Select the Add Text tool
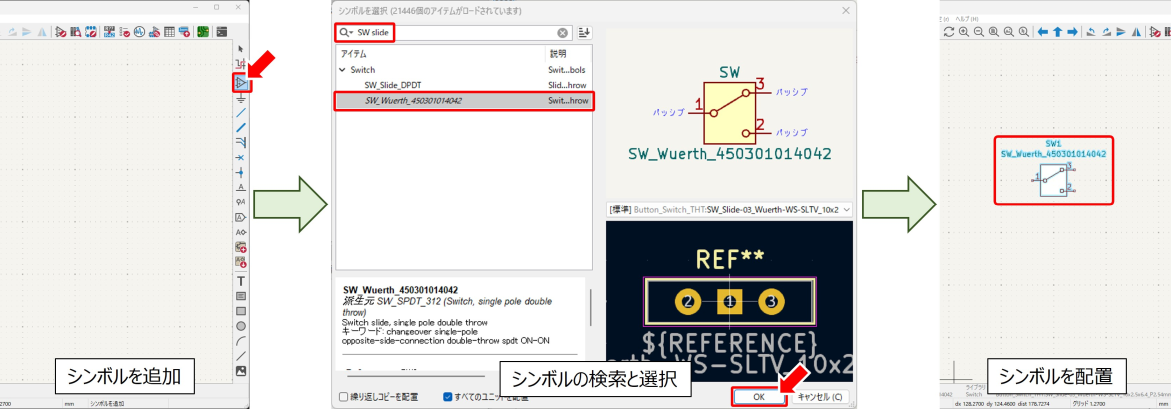The width and height of the screenshot is (1171, 409). 240,281
